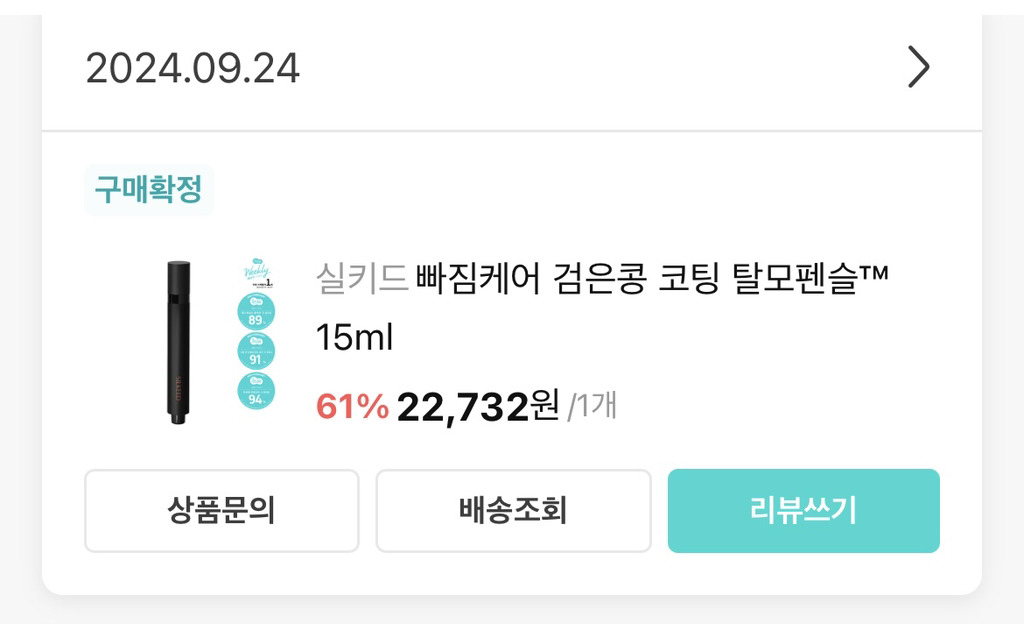Click the SILKEED logo on the pencil

pos(179,388)
